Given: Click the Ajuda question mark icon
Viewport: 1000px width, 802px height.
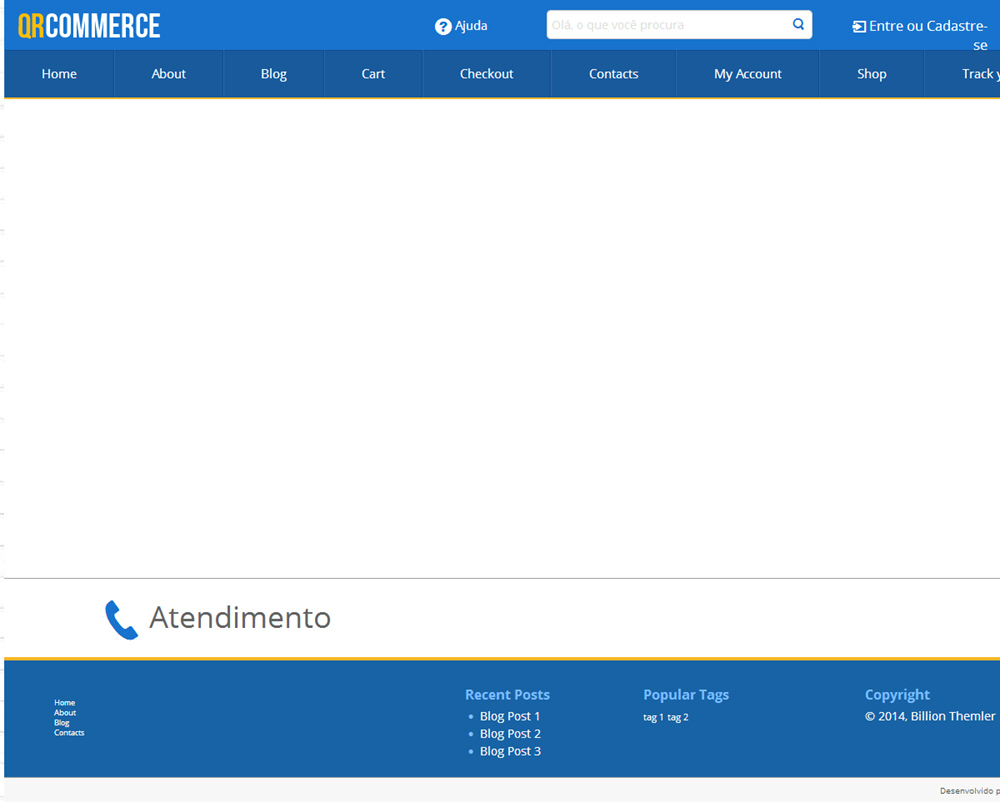Looking at the screenshot, I should tap(443, 27).
